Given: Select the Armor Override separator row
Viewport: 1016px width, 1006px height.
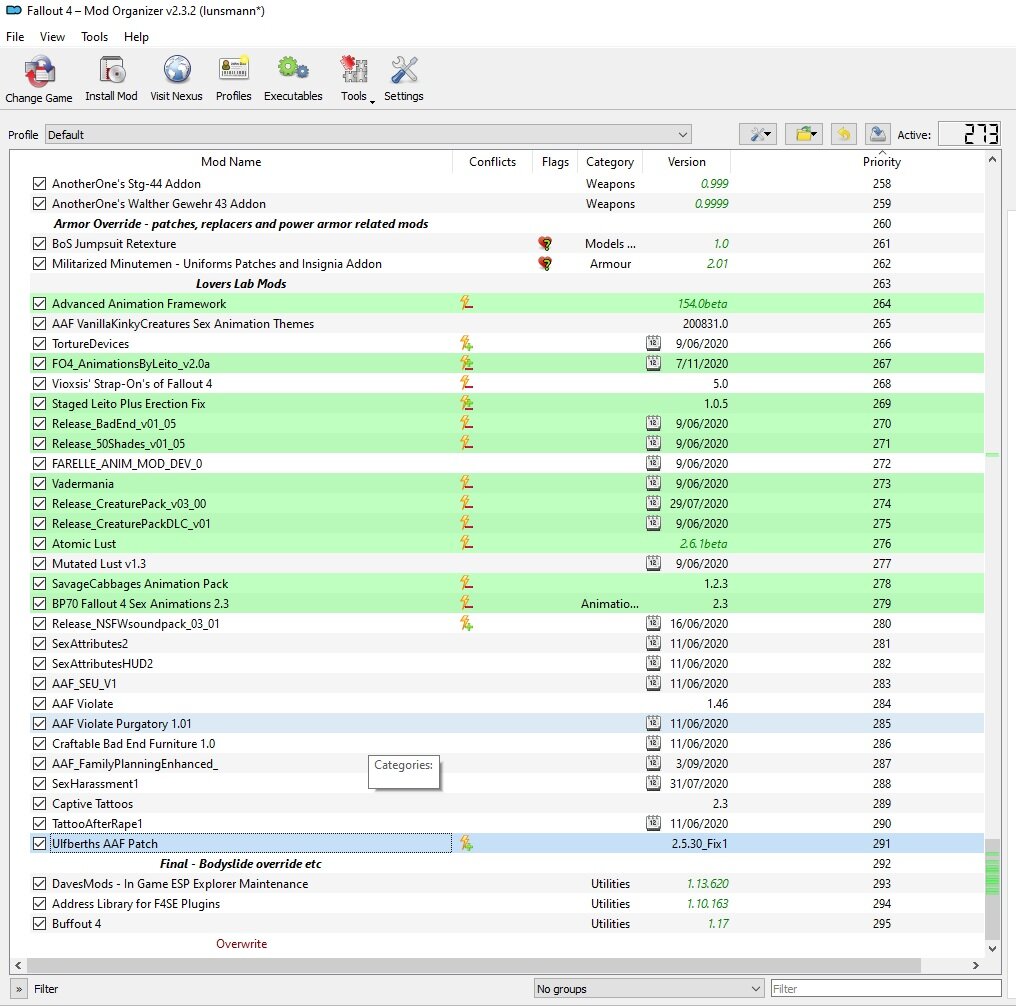Looking at the screenshot, I should 507,223.
